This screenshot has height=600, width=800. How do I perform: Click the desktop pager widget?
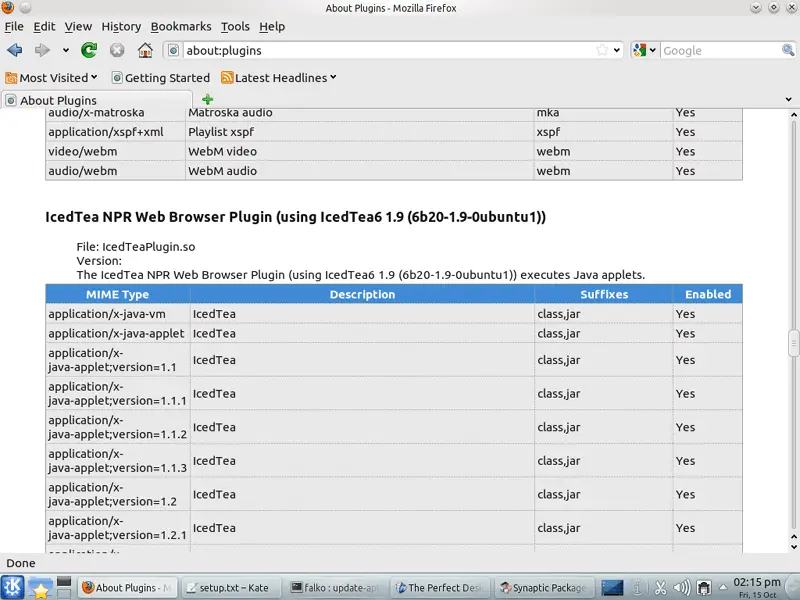(x=63, y=587)
